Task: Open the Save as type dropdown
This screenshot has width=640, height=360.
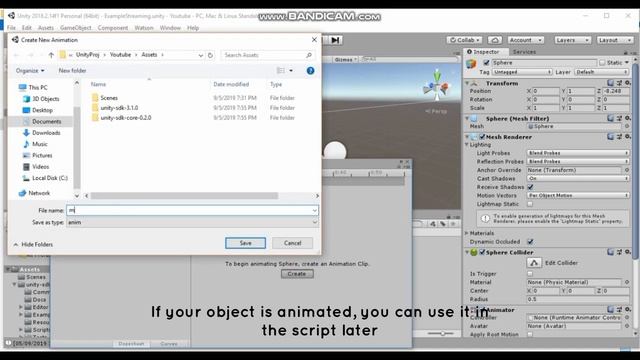Action: 192,222
